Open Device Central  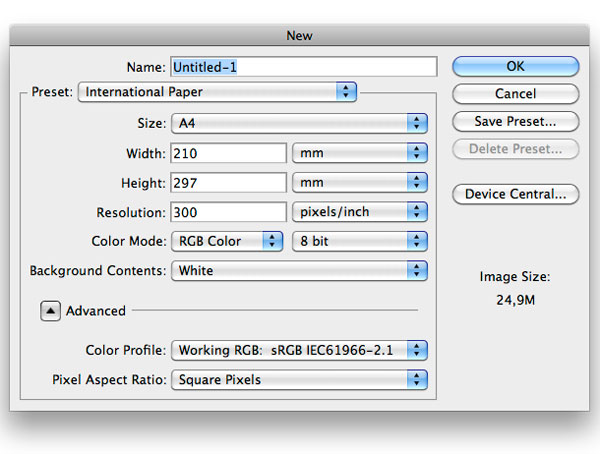[x=515, y=194]
